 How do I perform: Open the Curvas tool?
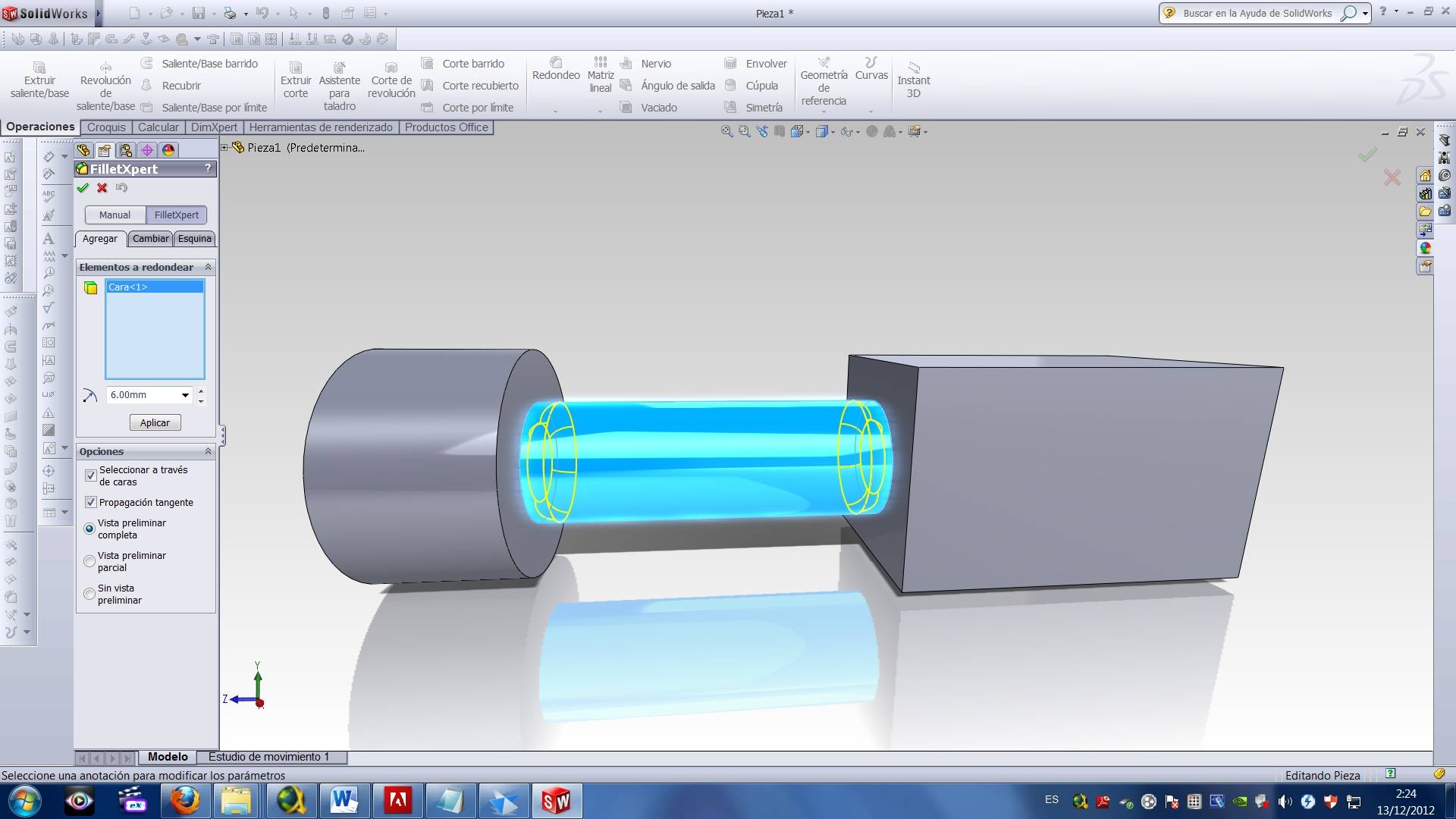871,69
